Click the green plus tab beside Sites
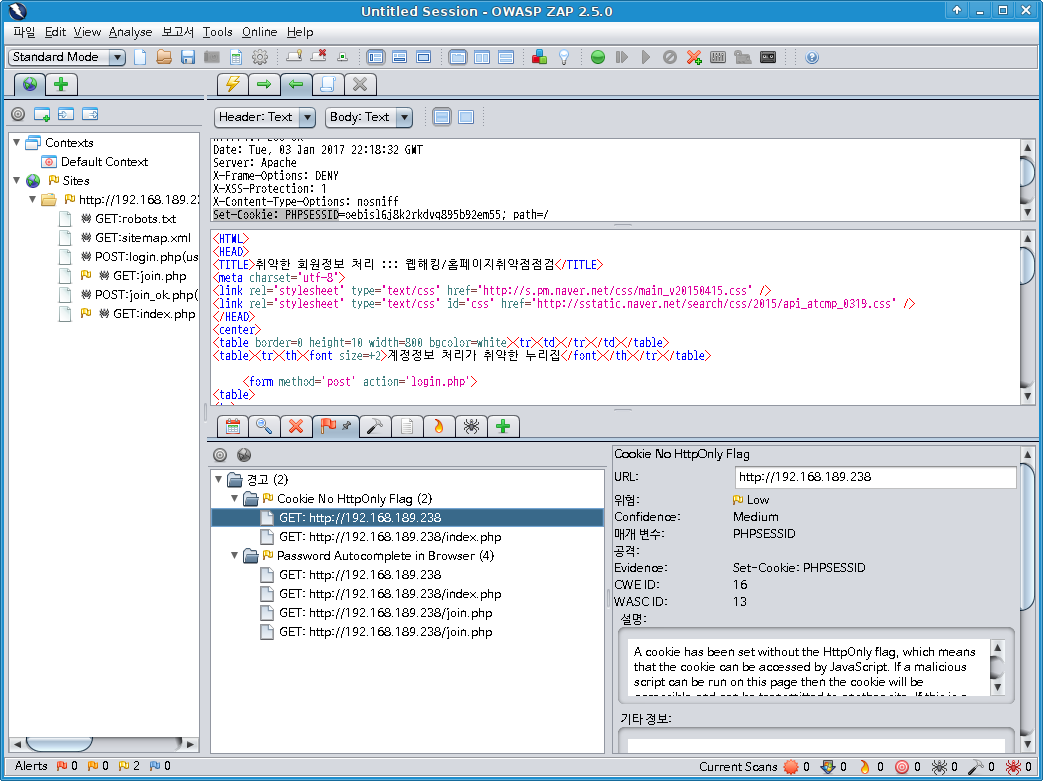The height and width of the screenshot is (781, 1043). pos(61,84)
